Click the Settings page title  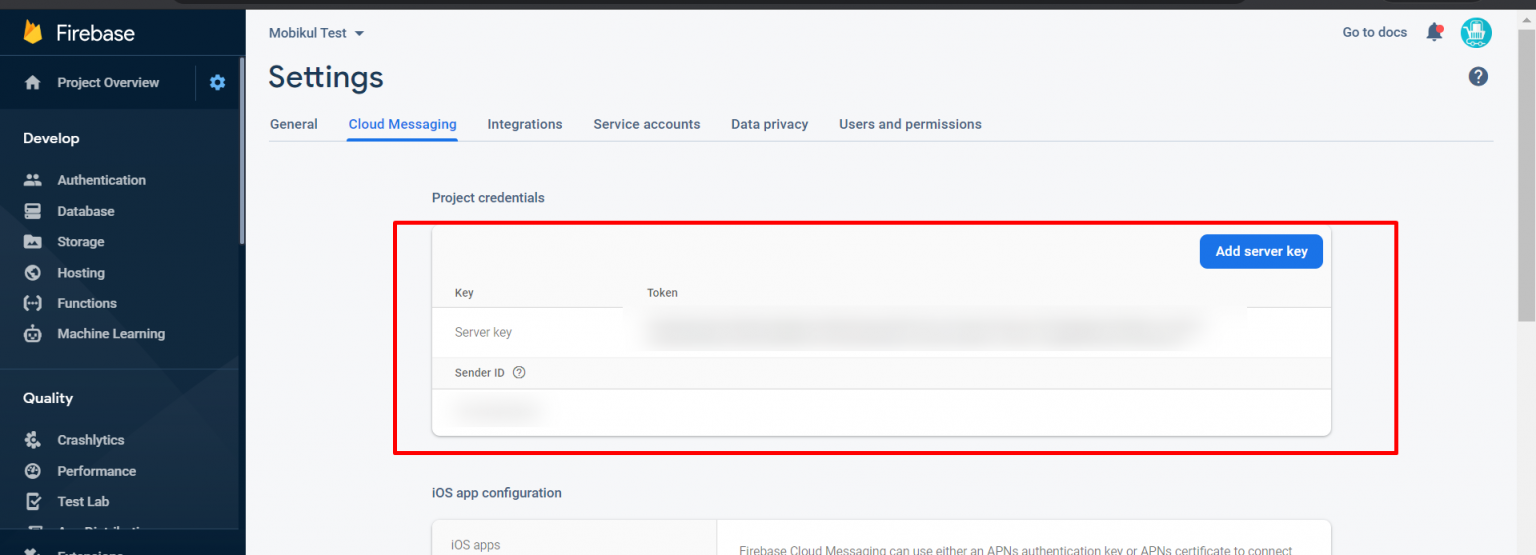pyautogui.click(x=326, y=77)
